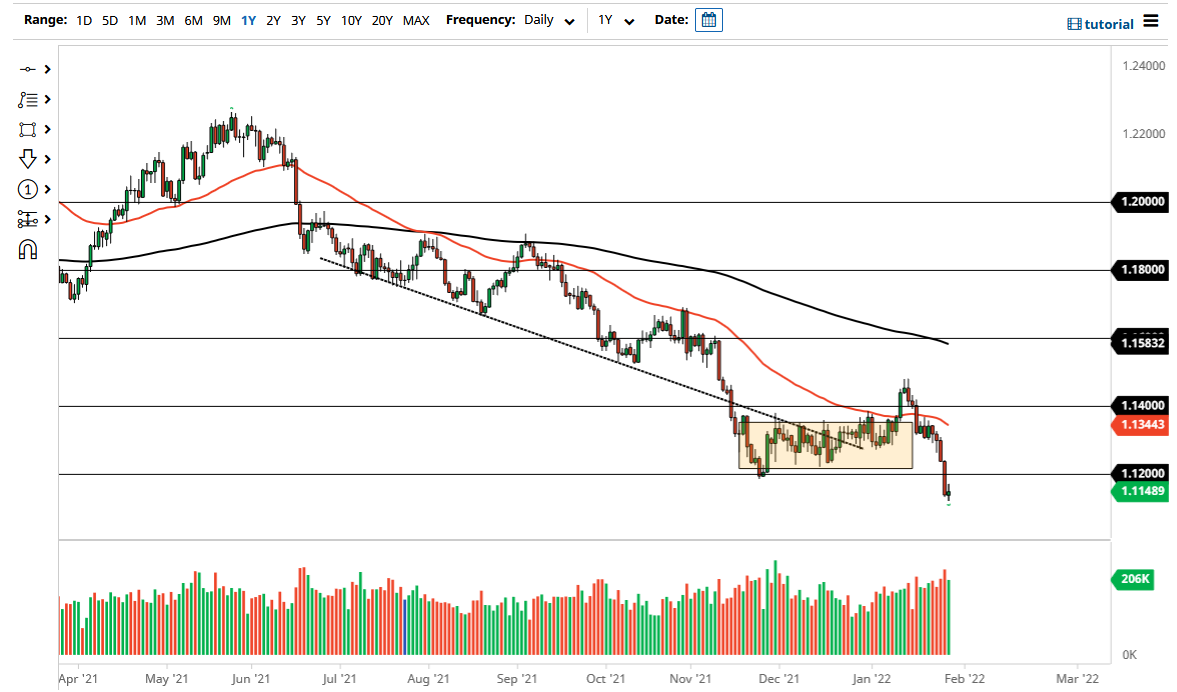Open the Frequency dropdown
Image resolution: width=1177 pixels, height=692 pixels.
pyautogui.click(x=548, y=20)
